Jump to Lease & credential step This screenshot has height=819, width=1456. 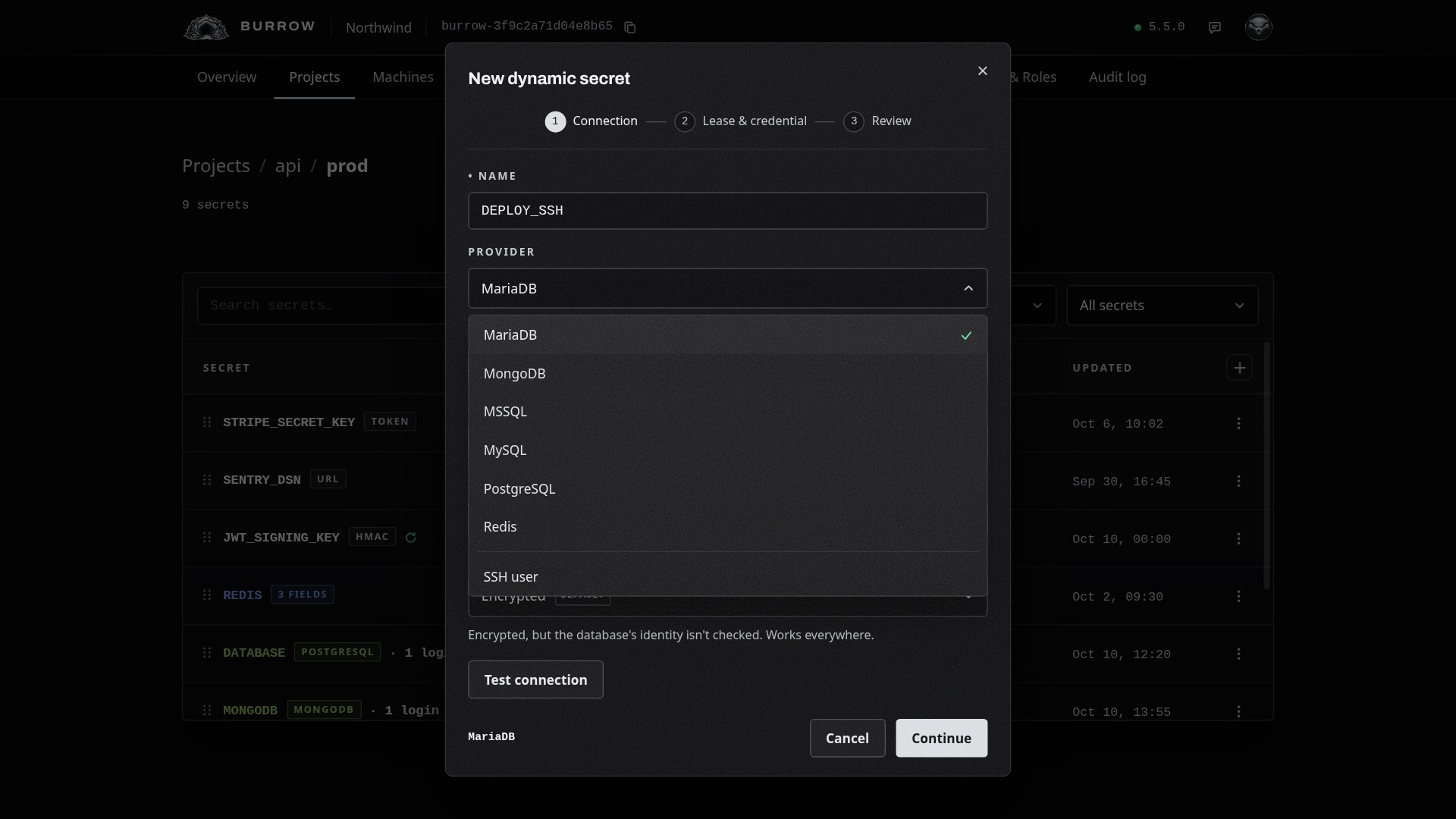tap(741, 121)
